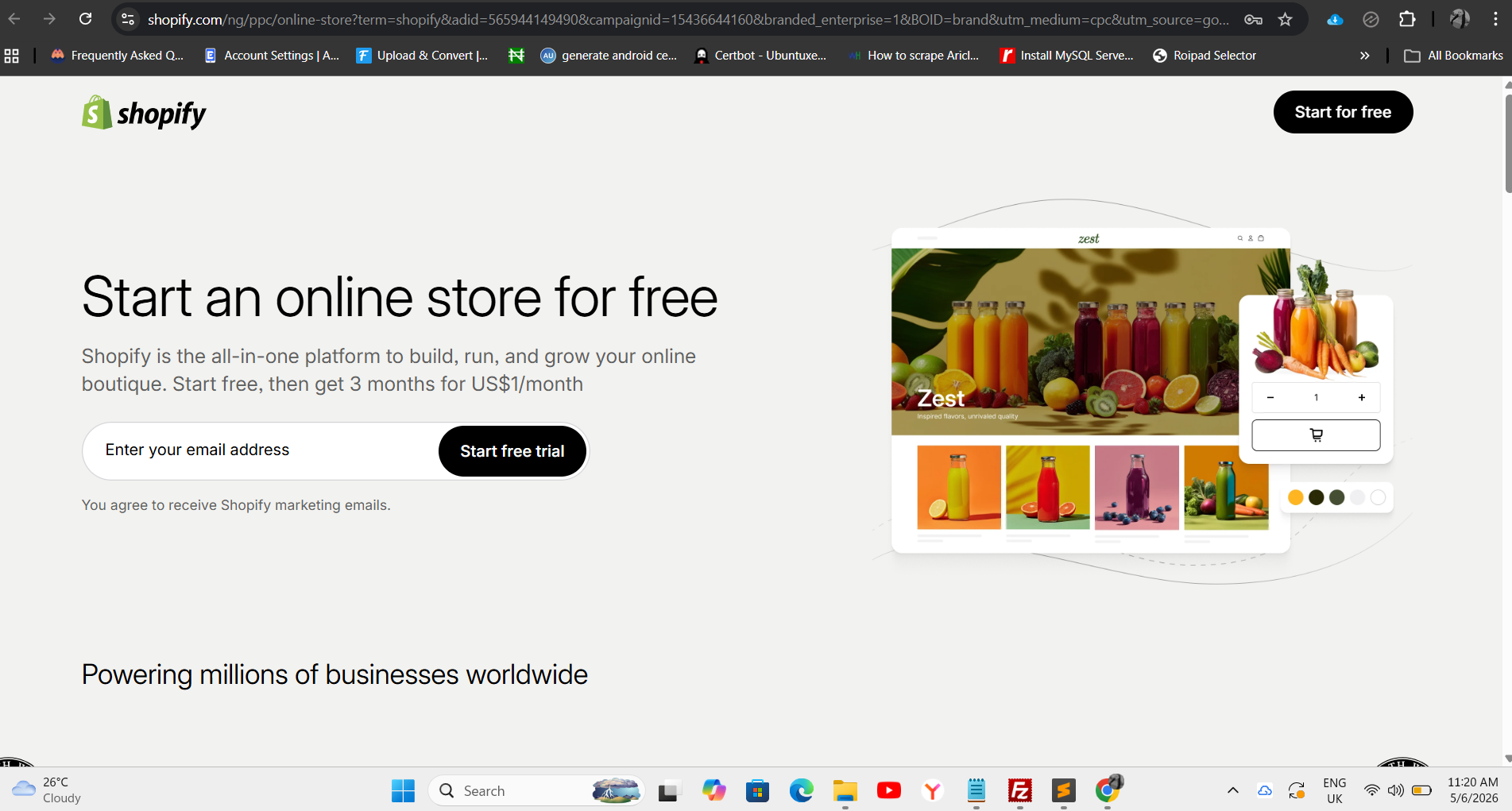This screenshot has height=811, width=1512.
Task: Click the green bookmark icon in bookmarks bar
Action: click(x=516, y=56)
